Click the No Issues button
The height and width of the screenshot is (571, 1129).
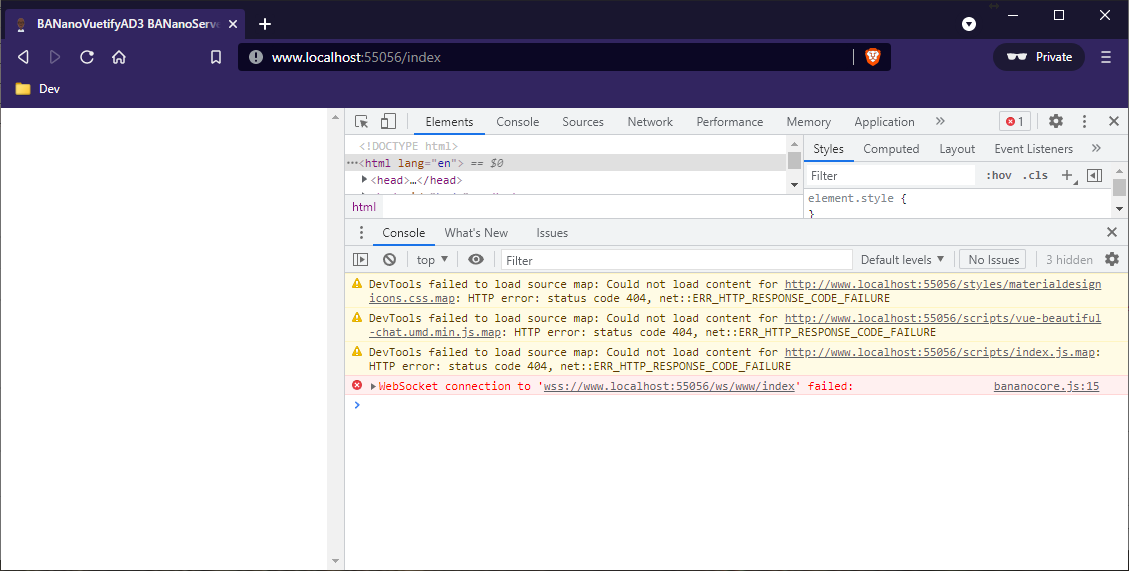994,260
